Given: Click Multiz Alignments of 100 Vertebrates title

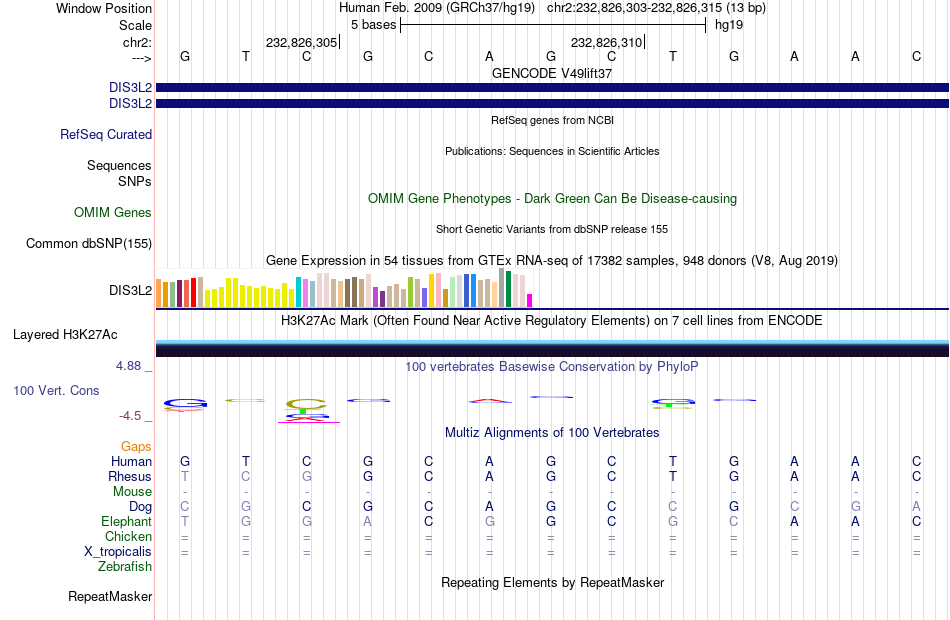Looking at the screenshot, I should click(x=552, y=433).
